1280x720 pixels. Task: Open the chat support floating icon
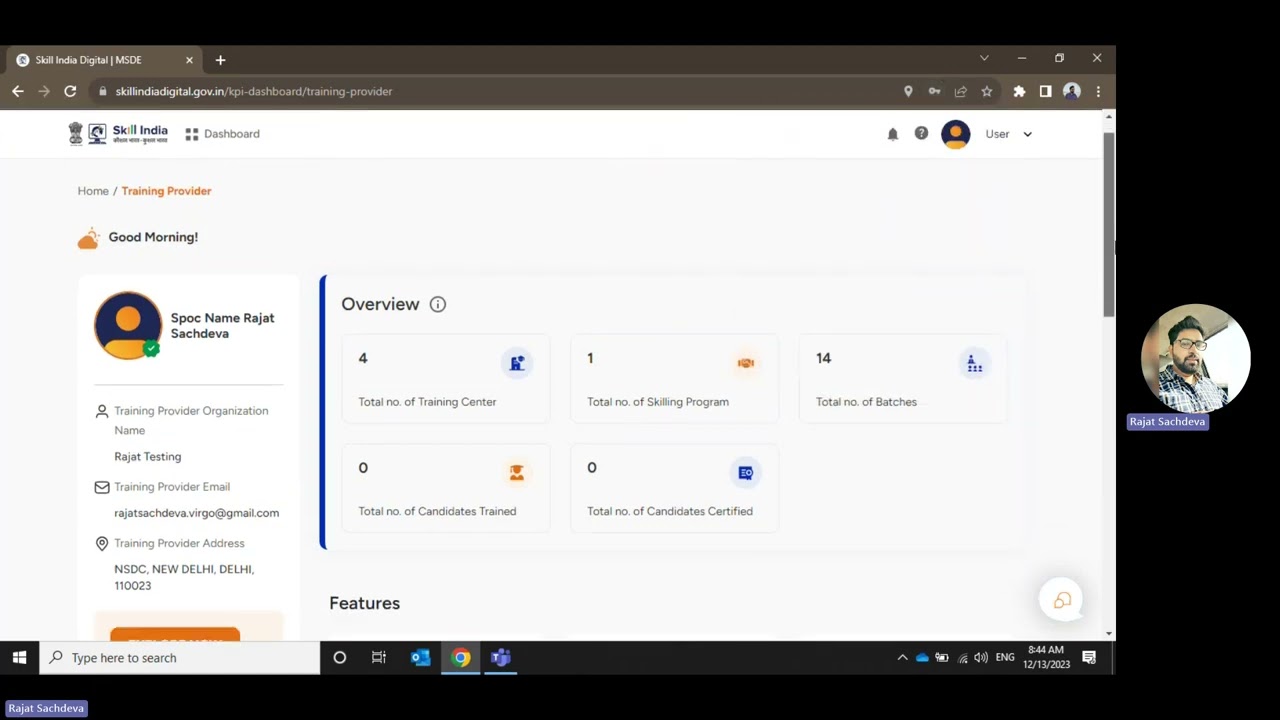coord(1061,600)
